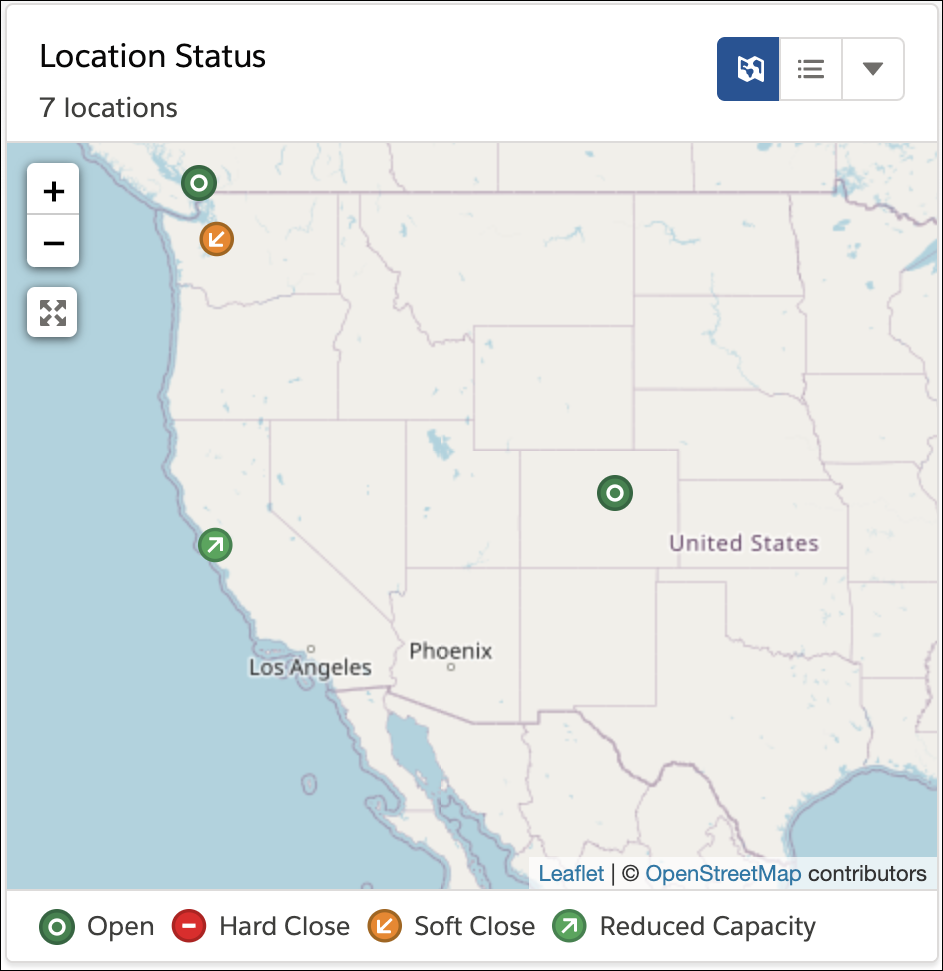Viewport: 943px width, 971px height.
Task: Select the orange Soft Close marker near Seattle
Action: coord(217,239)
